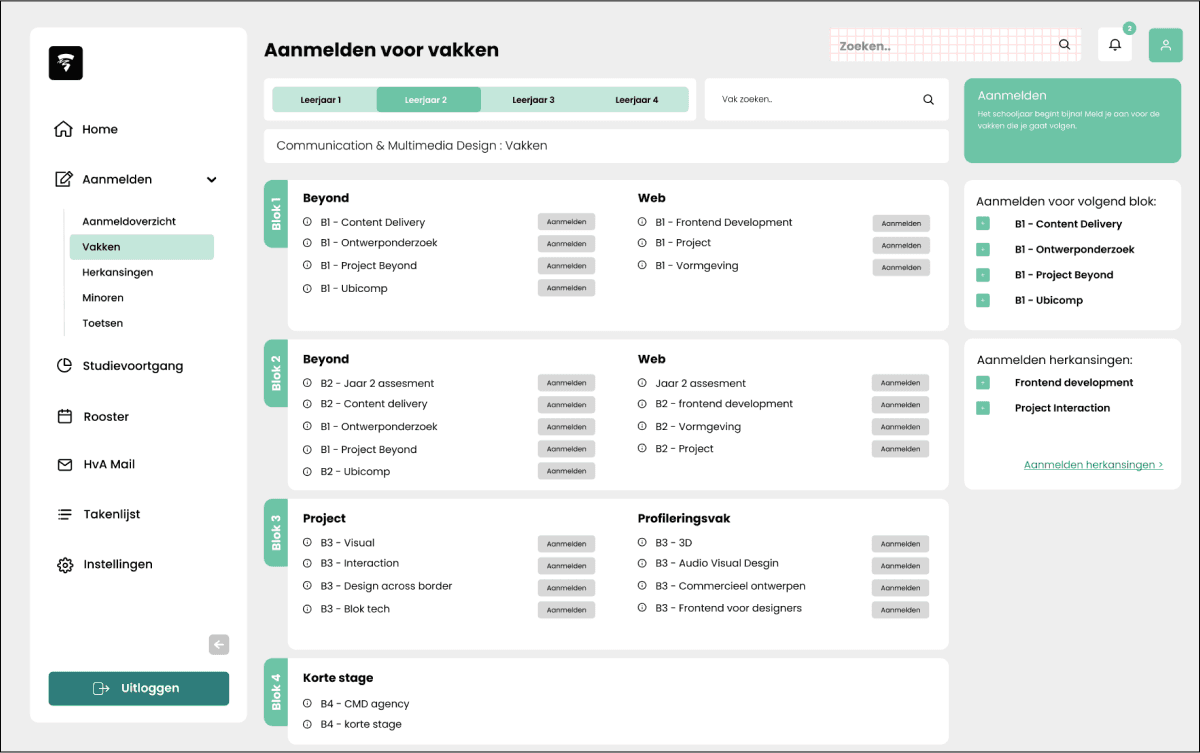Show info for B4 - CMD agency

pos(308,704)
